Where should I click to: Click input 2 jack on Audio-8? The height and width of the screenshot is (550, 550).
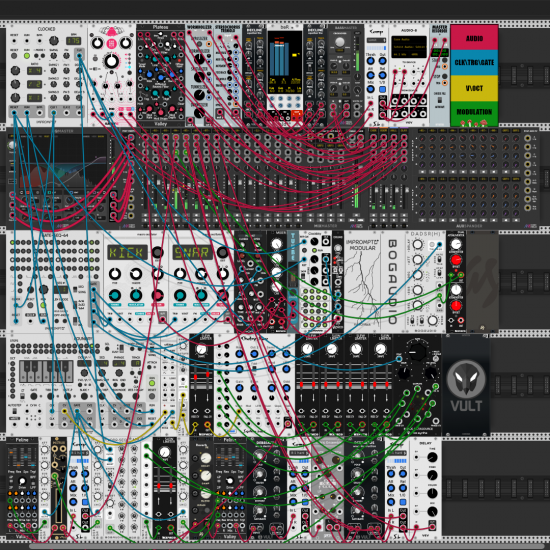404,72
